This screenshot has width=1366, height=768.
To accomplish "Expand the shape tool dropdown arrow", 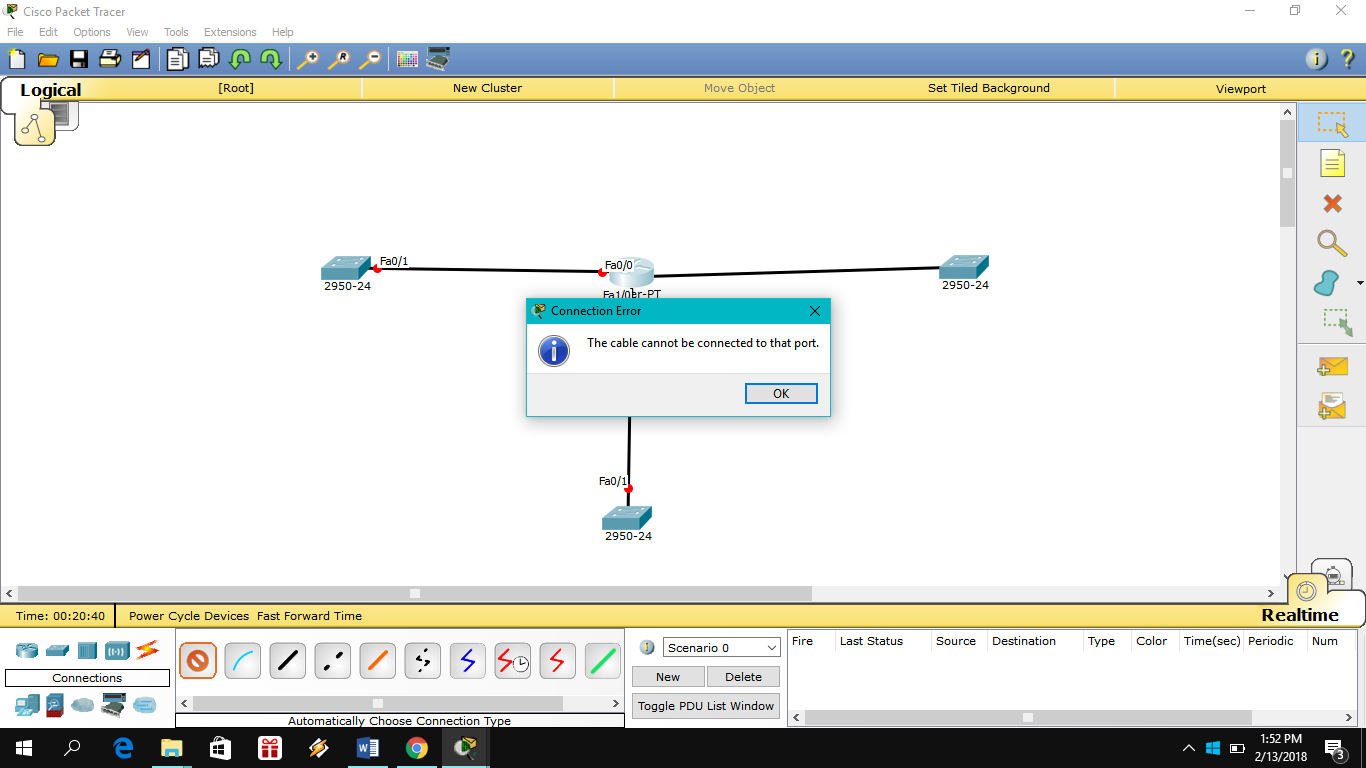I will click(x=1359, y=283).
